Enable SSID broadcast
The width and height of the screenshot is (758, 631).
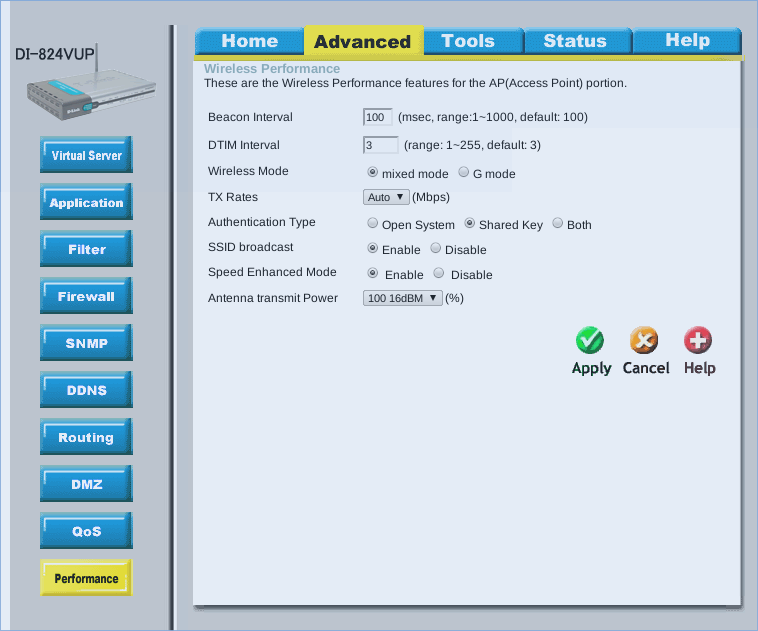(372, 248)
